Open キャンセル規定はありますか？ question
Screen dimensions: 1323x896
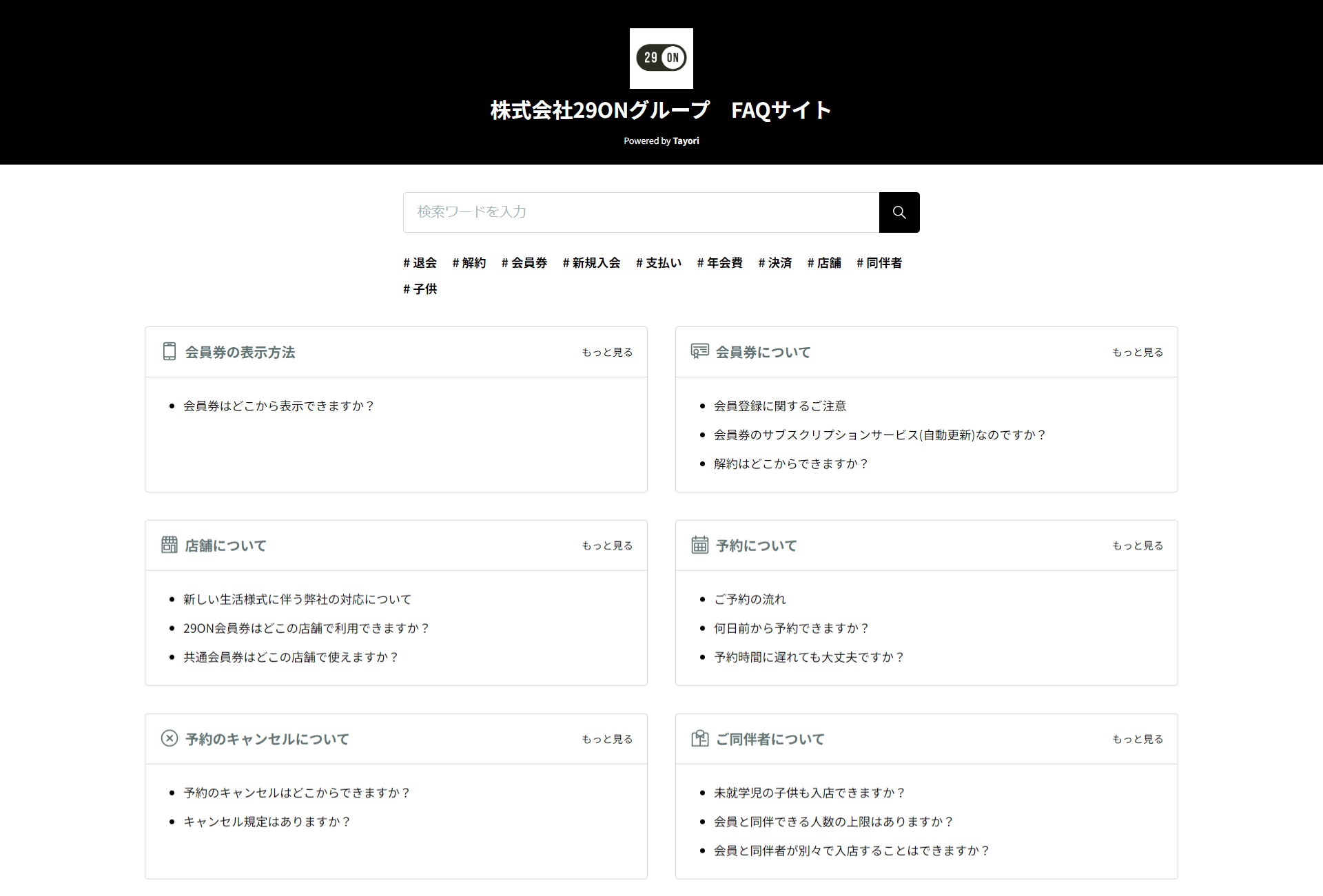pos(267,822)
